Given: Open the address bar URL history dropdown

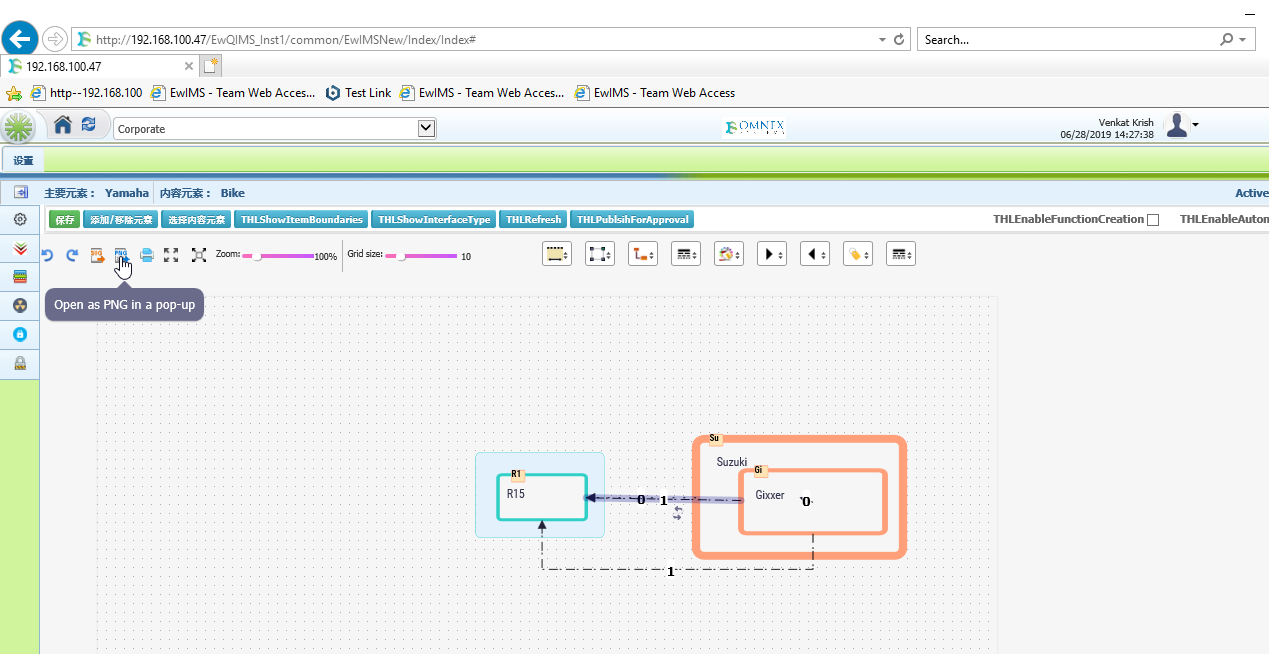Looking at the screenshot, I should pyautogui.click(x=882, y=40).
